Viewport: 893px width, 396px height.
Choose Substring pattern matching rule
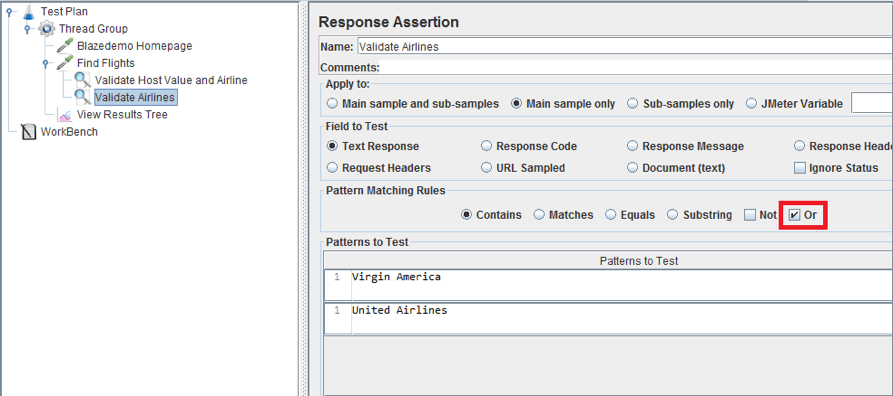tap(673, 215)
